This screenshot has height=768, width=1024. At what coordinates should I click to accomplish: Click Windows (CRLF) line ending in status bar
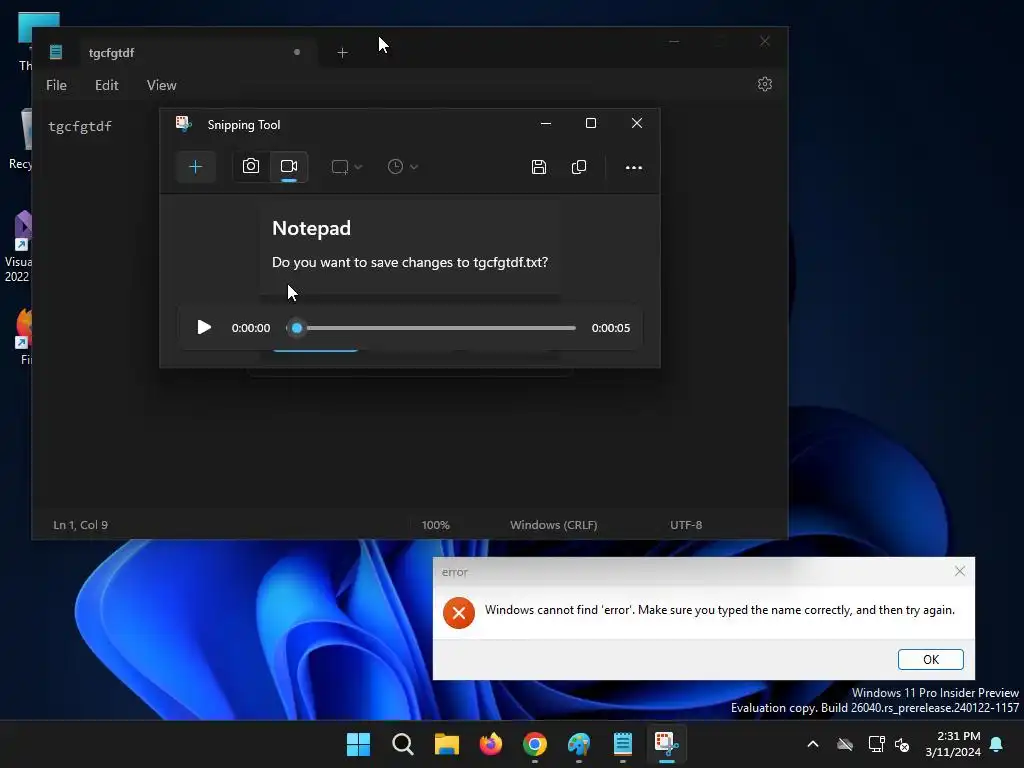pyautogui.click(x=553, y=525)
